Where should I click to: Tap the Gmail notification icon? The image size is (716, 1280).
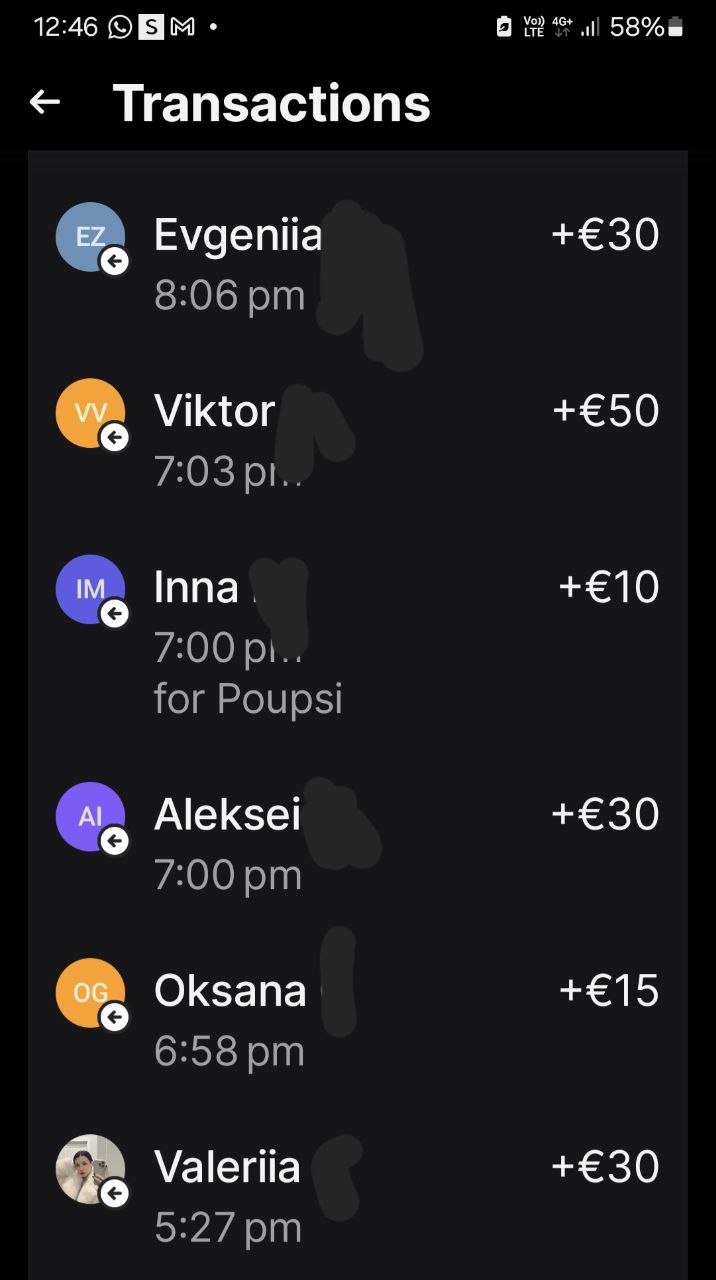[x=182, y=28]
